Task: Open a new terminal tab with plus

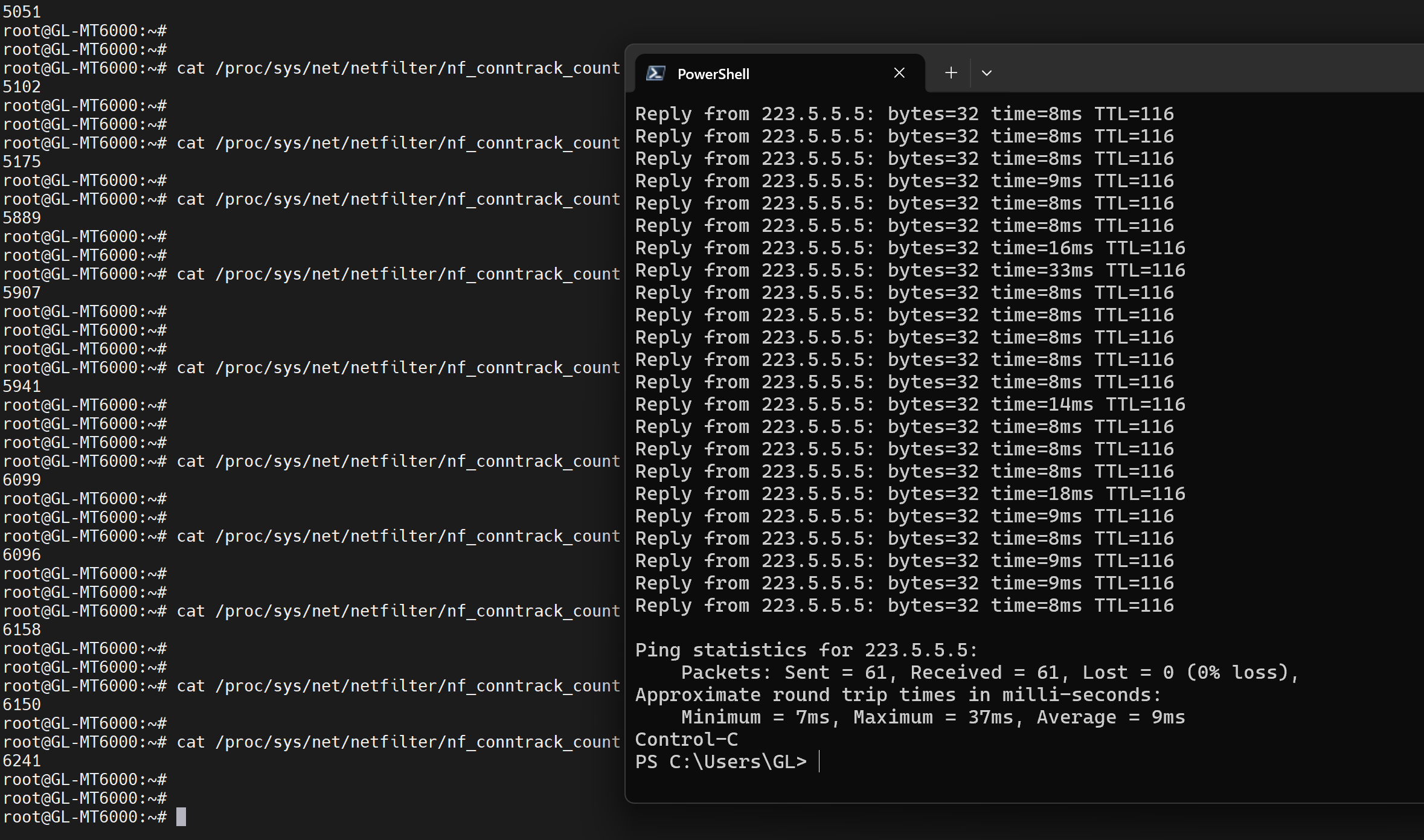Action: point(951,73)
